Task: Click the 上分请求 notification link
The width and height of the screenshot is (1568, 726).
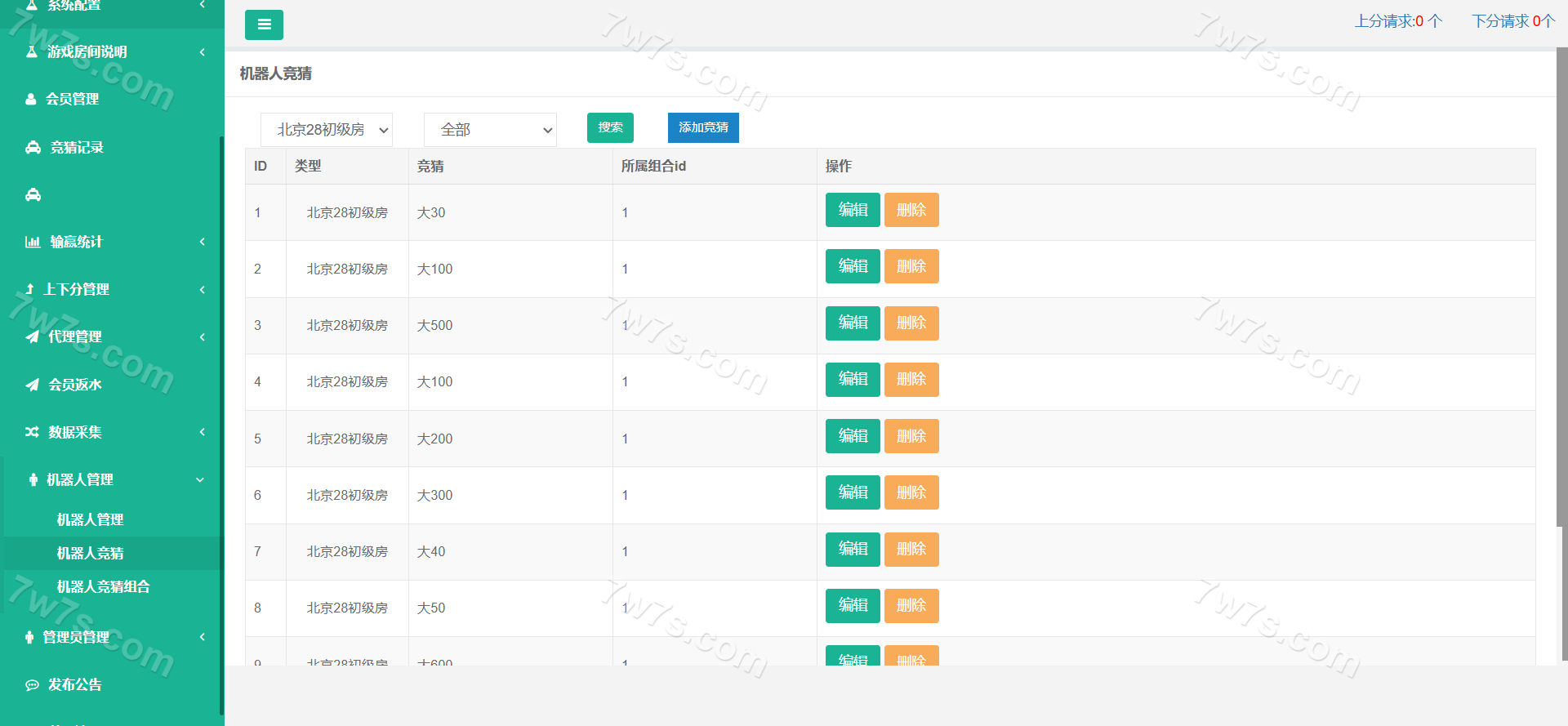Action: pyautogui.click(x=1398, y=21)
